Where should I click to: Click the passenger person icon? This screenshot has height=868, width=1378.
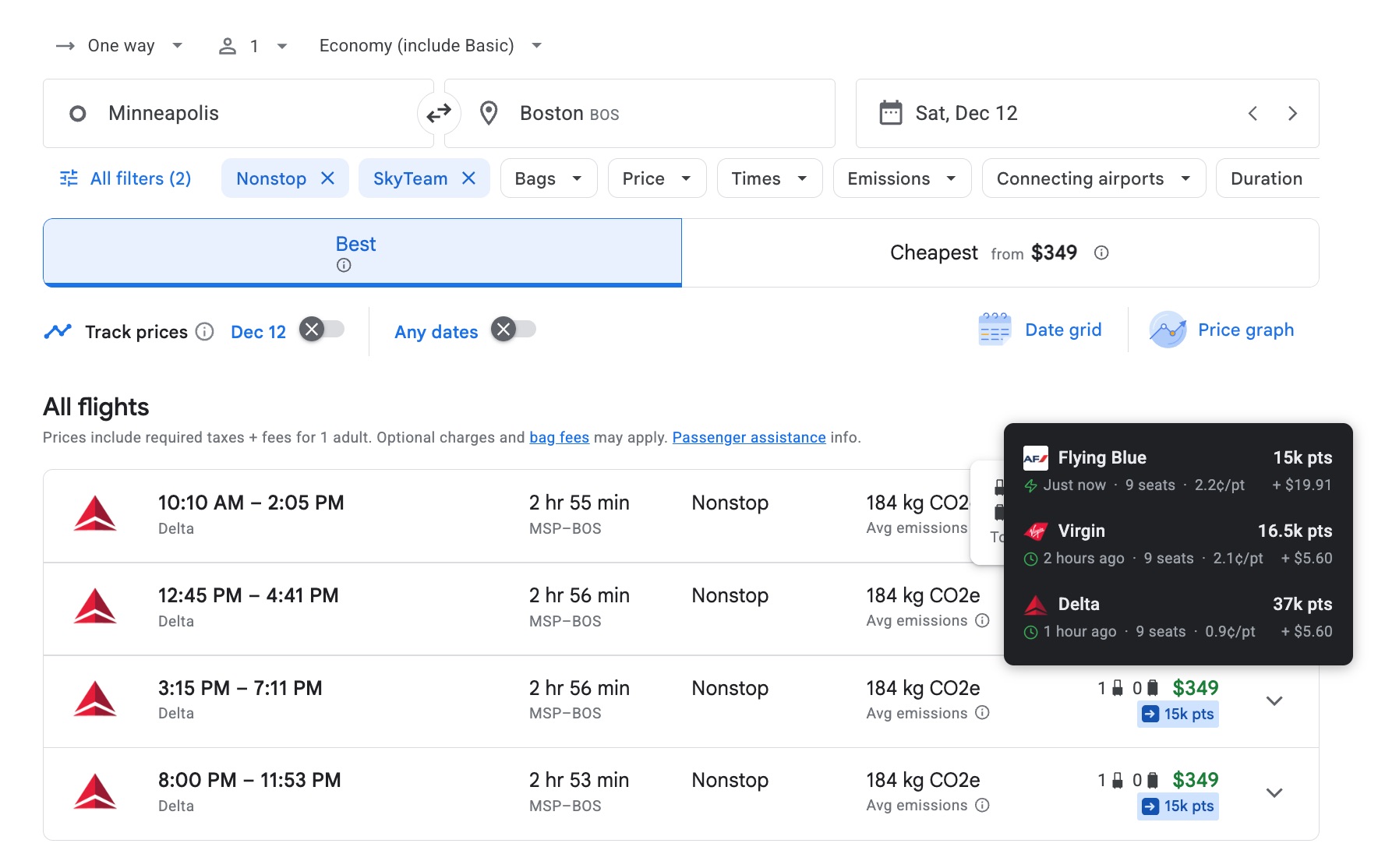[227, 46]
